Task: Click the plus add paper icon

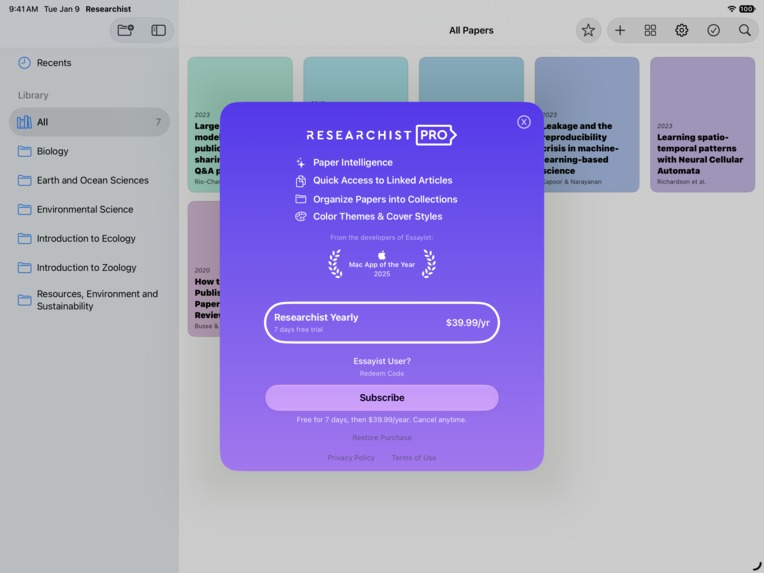Action: pos(620,30)
